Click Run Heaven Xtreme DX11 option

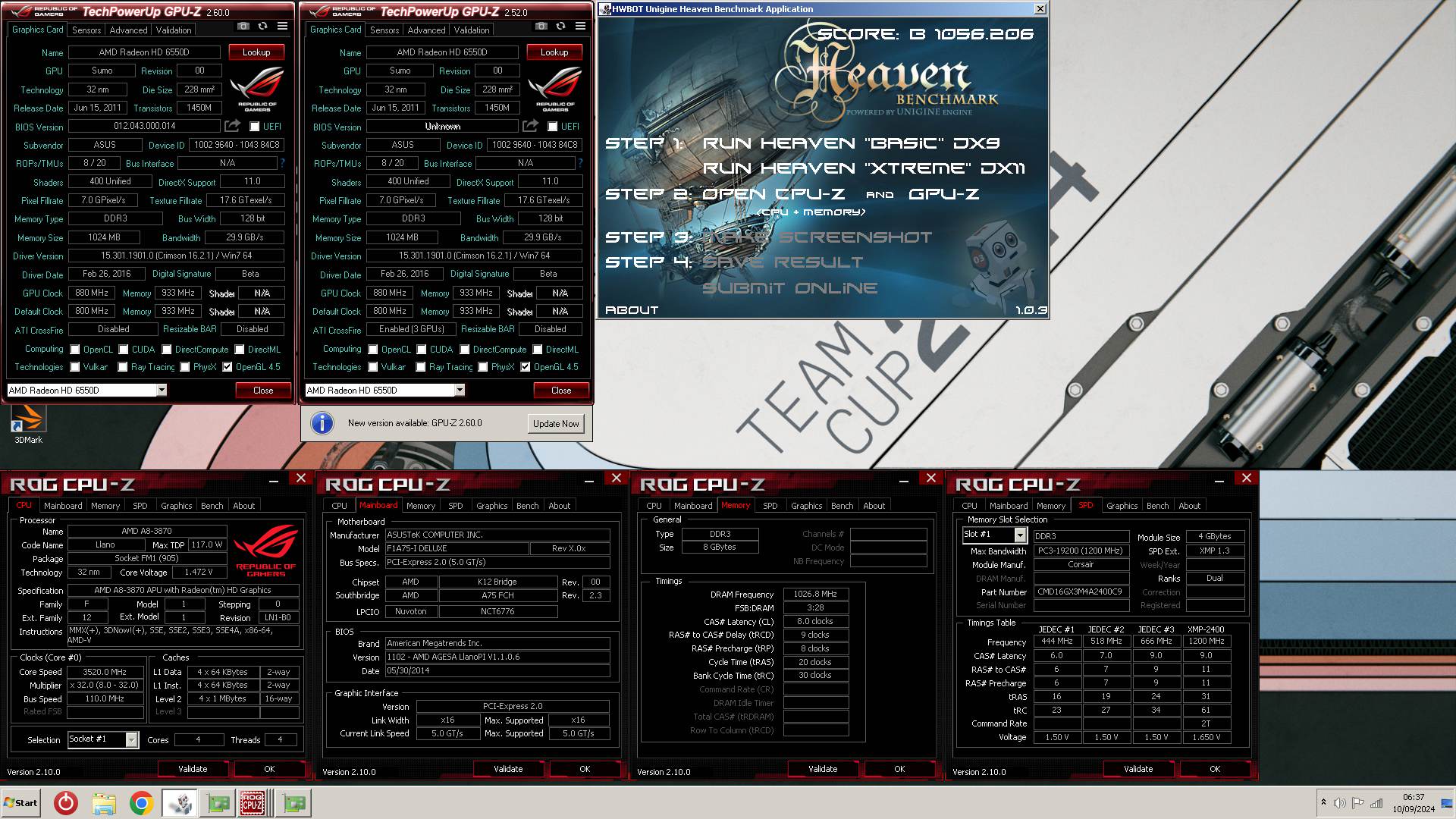click(864, 168)
